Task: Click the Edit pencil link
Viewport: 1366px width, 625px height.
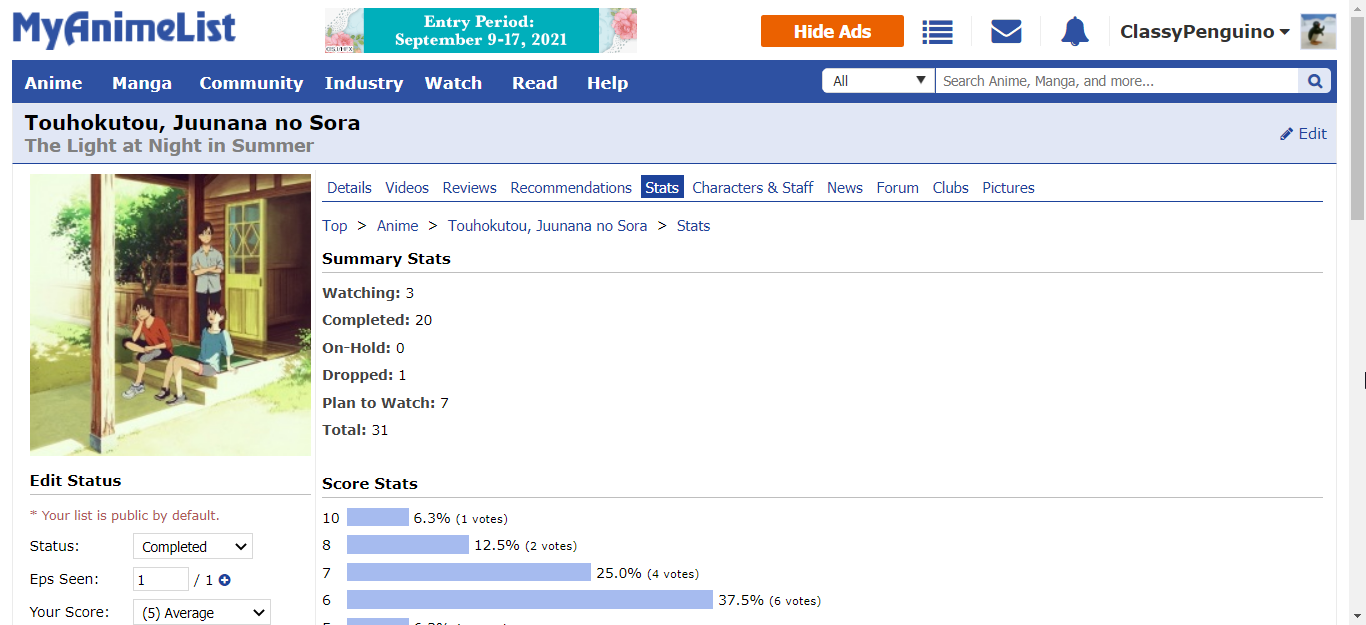Action: pyautogui.click(x=1303, y=134)
